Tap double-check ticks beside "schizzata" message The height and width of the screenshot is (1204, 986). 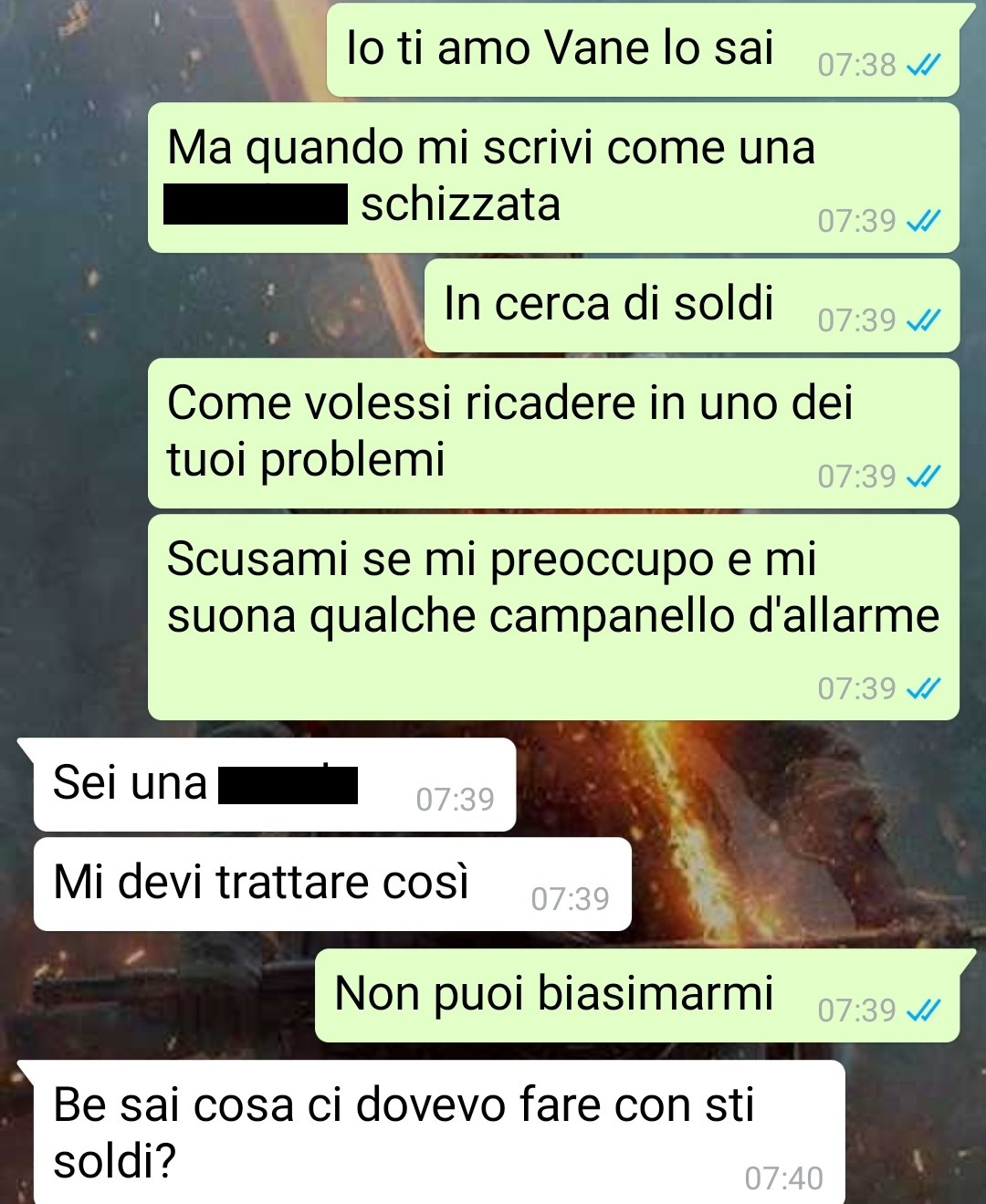pos(923,221)
